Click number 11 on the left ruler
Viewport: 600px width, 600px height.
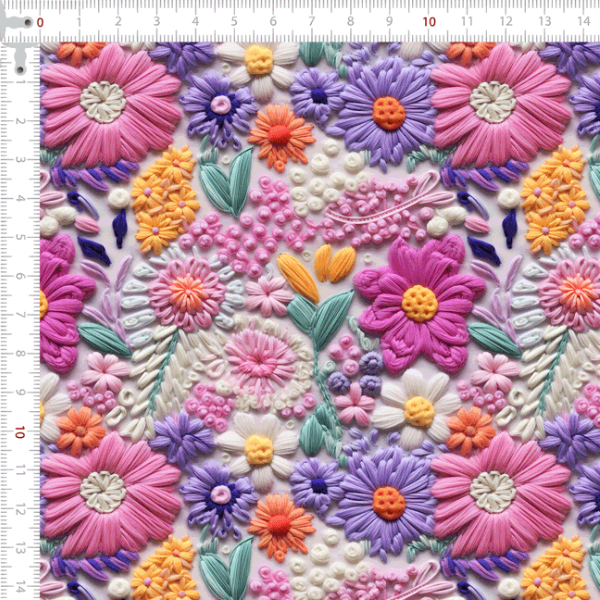coord(19,471)
